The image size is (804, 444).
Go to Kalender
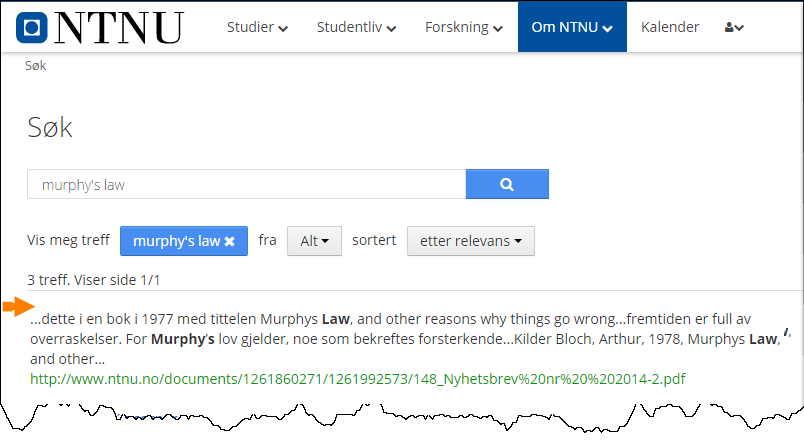[670, 27]
